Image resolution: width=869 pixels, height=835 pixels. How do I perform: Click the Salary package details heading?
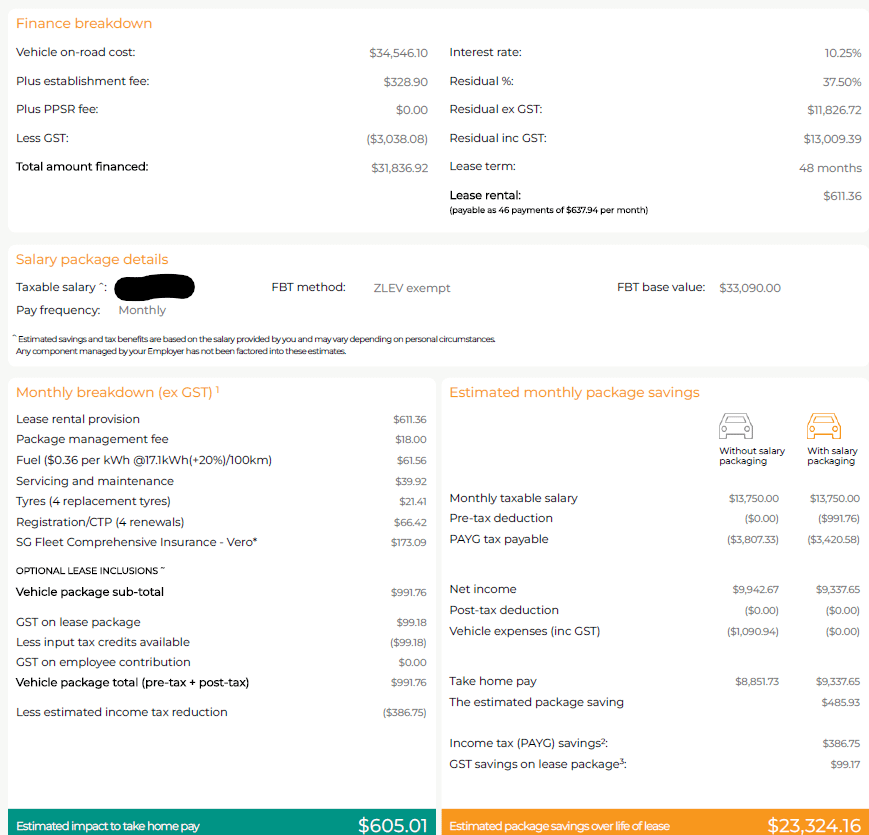coord(92,260)
